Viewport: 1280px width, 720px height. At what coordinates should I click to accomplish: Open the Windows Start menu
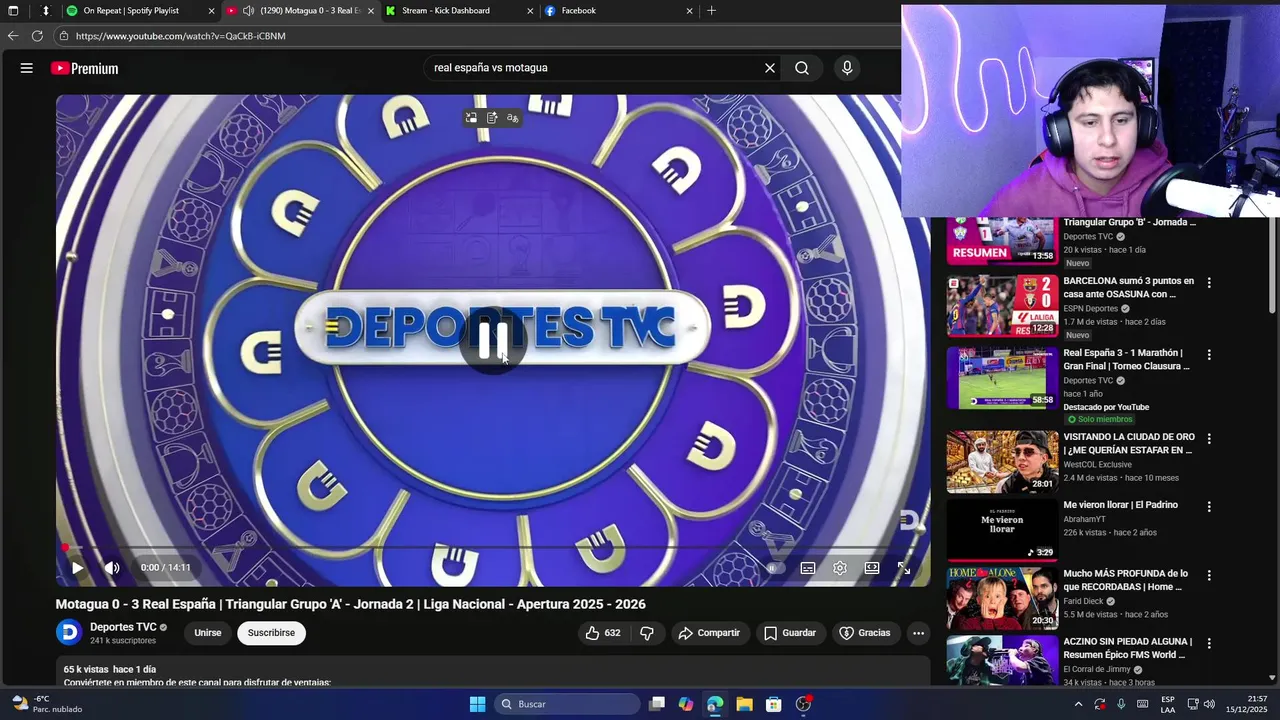point(477,704)
